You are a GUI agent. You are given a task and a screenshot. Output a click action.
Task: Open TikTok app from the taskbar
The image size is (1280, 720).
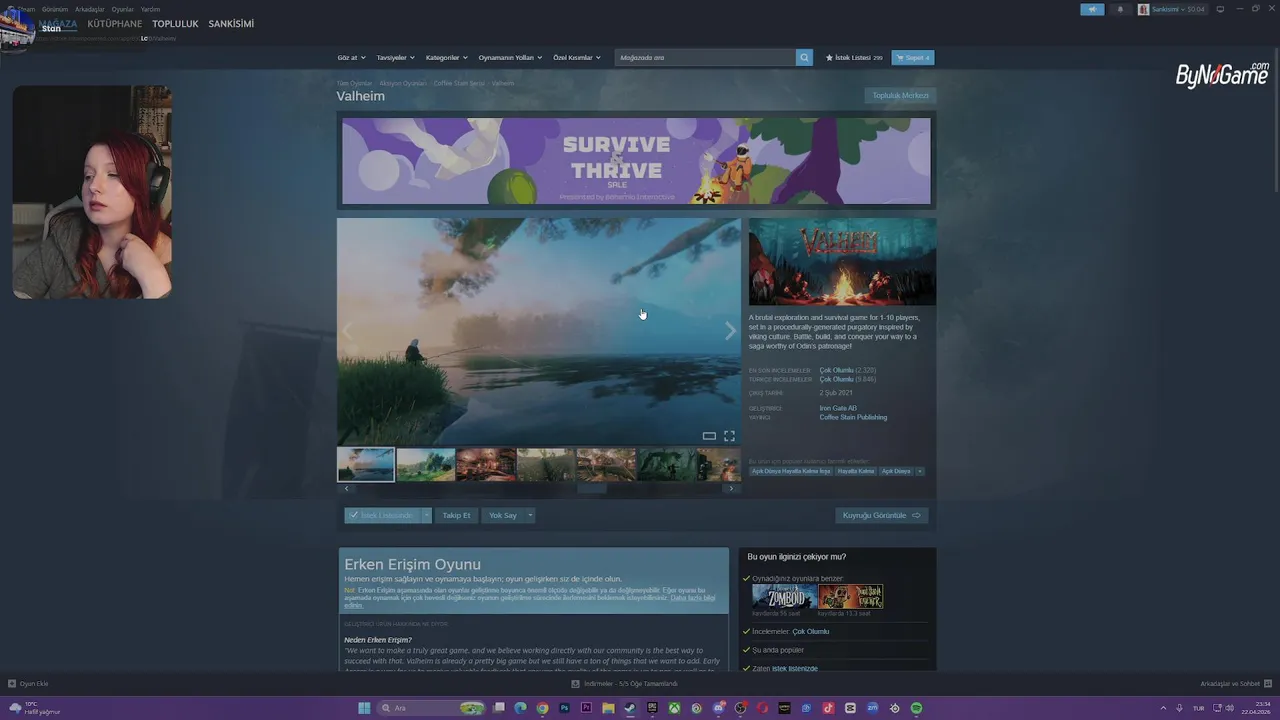click(x=828, y=708)
